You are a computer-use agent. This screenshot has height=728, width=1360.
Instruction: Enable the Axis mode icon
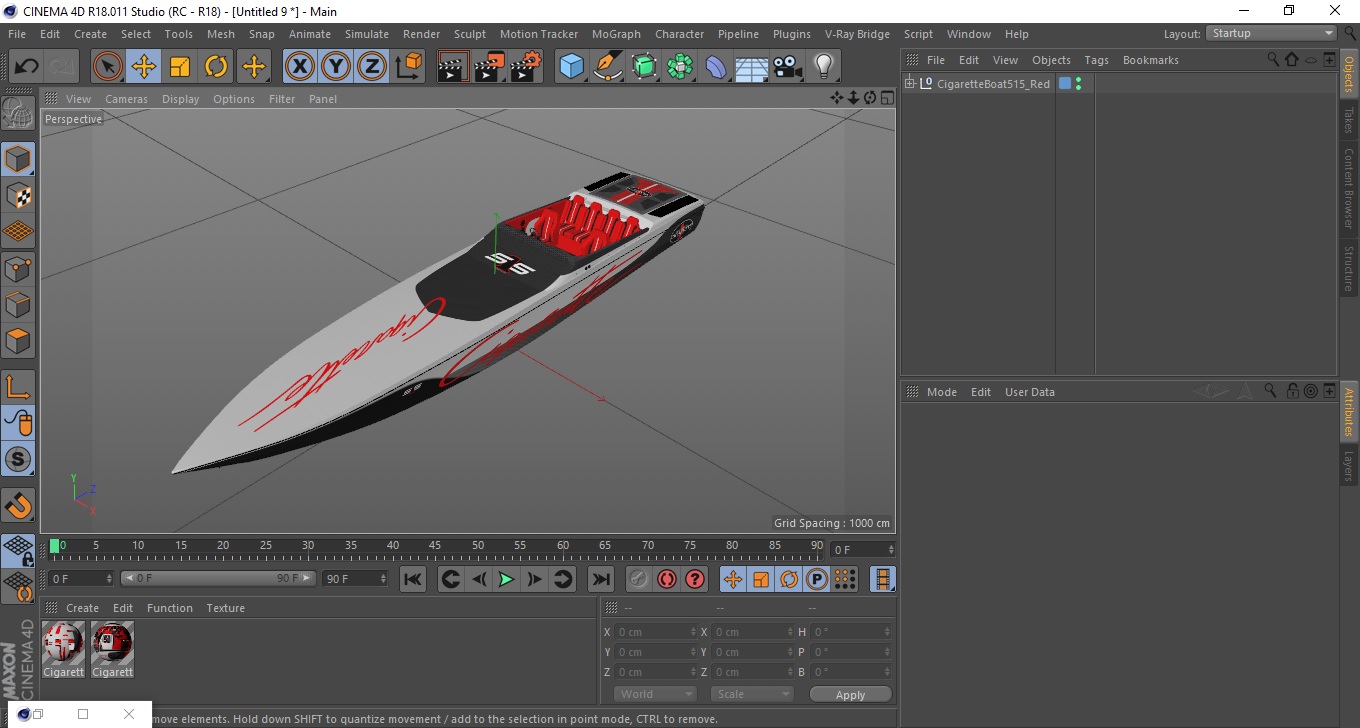[18, 387]
